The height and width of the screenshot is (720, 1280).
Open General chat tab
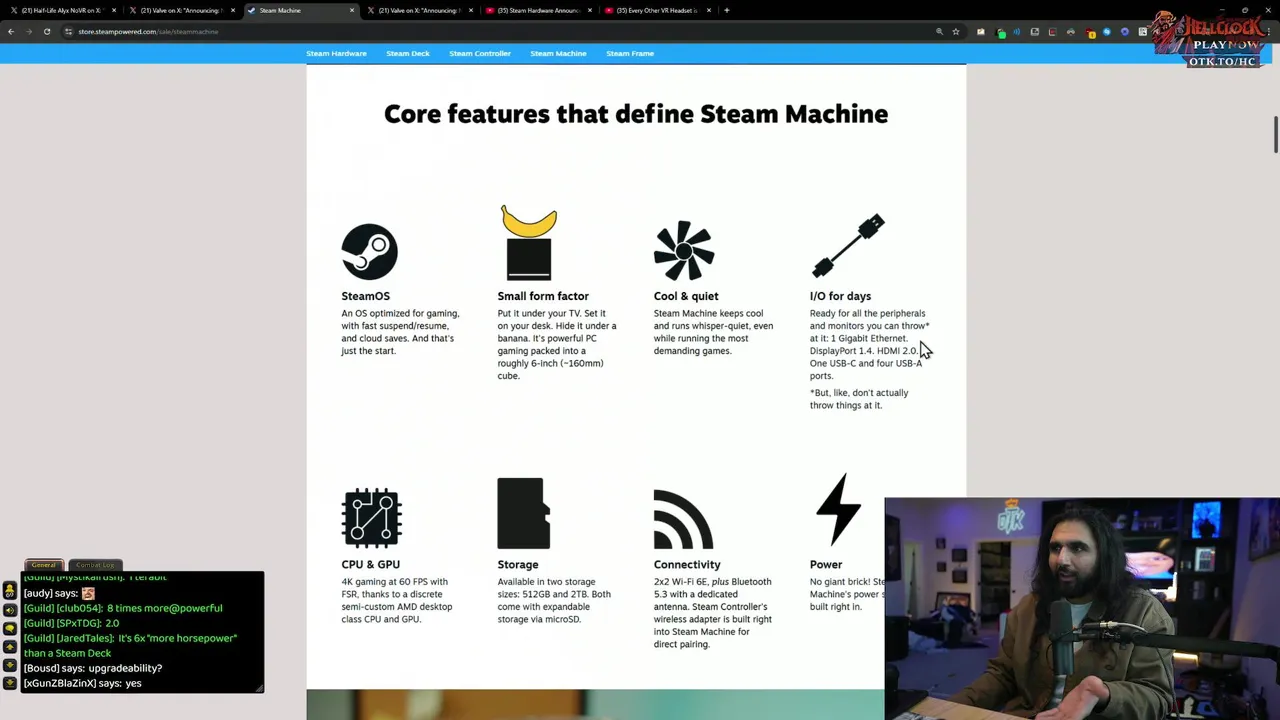[x=43, y=565]
